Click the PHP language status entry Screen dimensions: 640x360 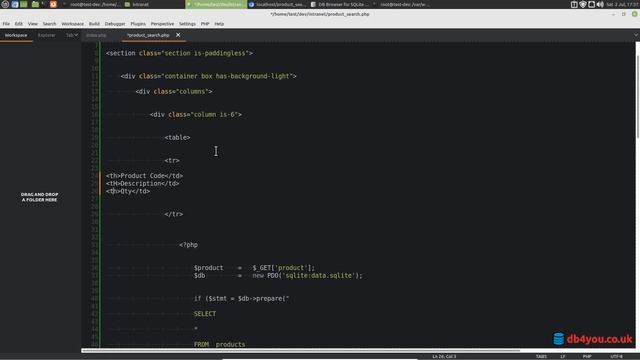[587, 356]
